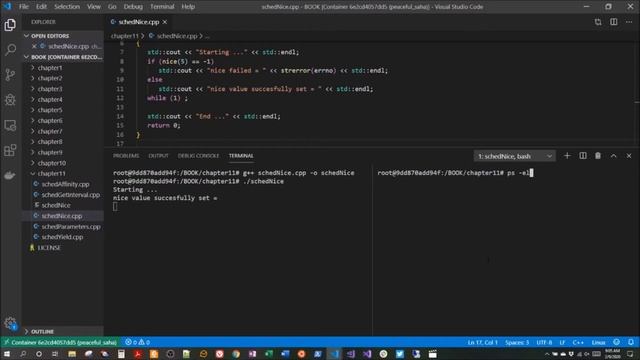Open the Remote Explorer view
Viewport: 640px width, 360px height.
point(10,125)
